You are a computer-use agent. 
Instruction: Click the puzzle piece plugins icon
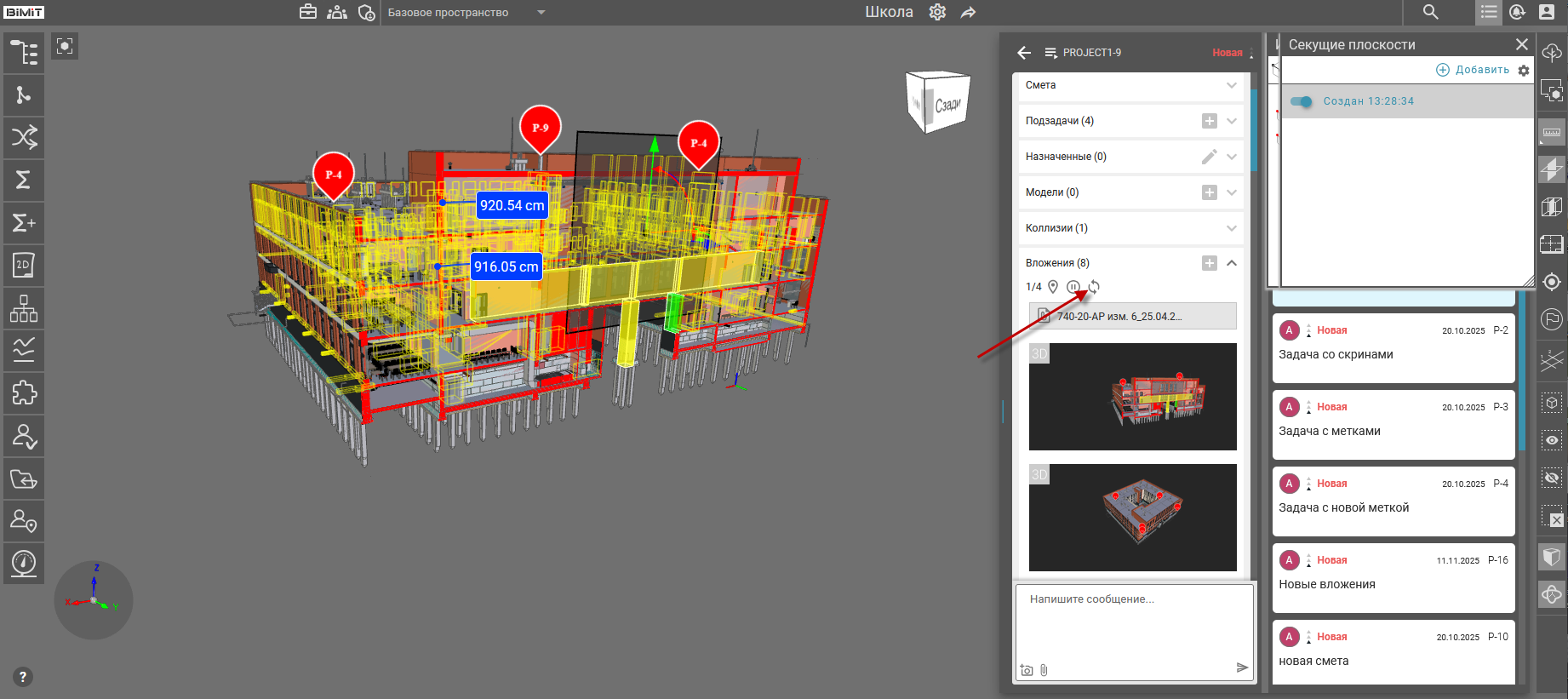point(24,393)
